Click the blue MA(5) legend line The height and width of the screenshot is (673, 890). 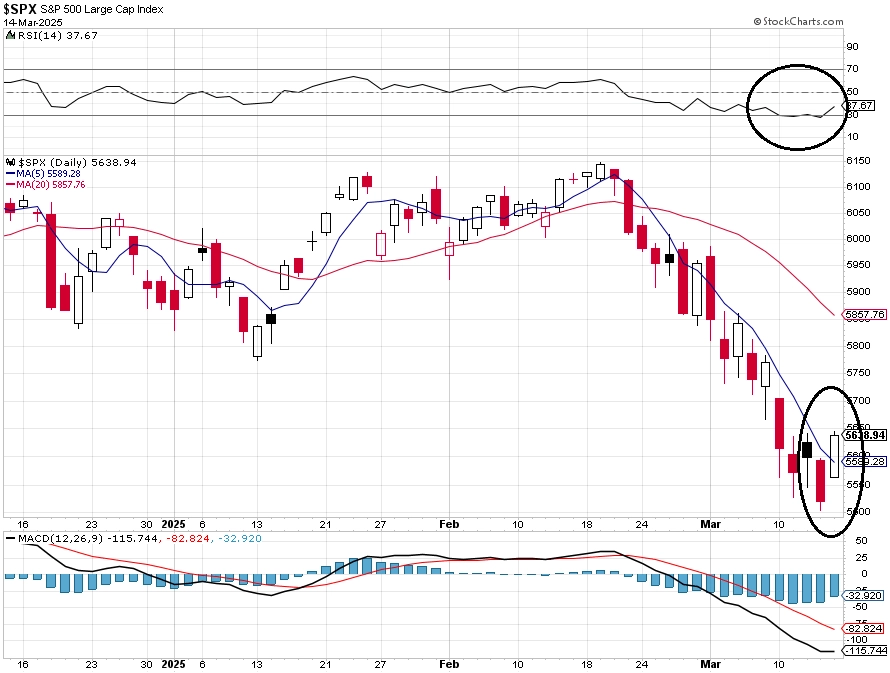[x=11, y=174]
